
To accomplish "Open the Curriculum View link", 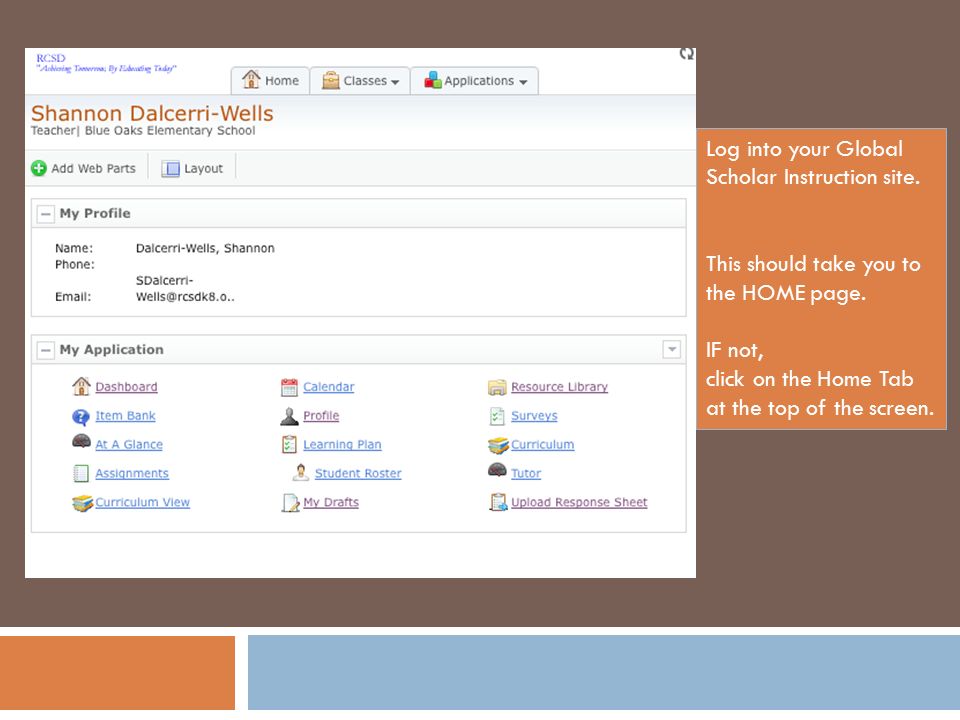I will (x=142, y=502).
